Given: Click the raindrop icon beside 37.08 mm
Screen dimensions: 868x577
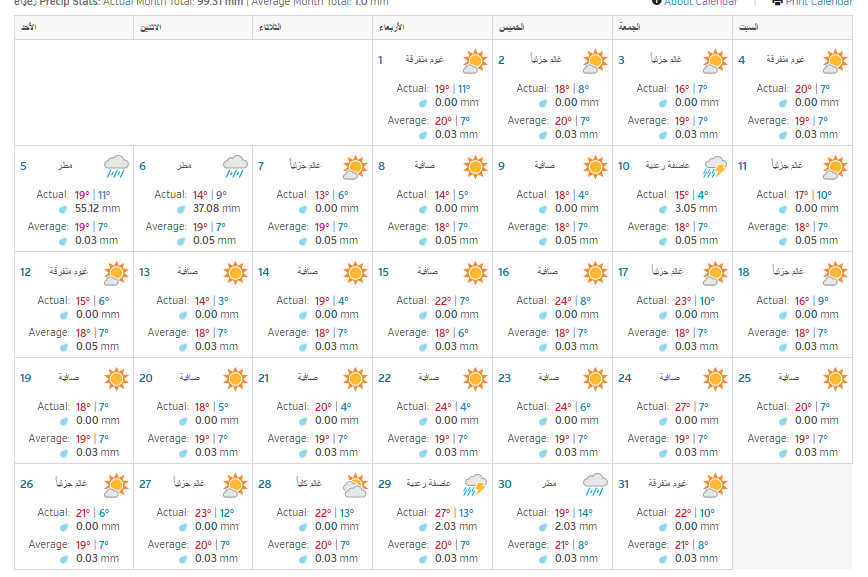Looking at the screenshot, I should [x=181, y=209].
